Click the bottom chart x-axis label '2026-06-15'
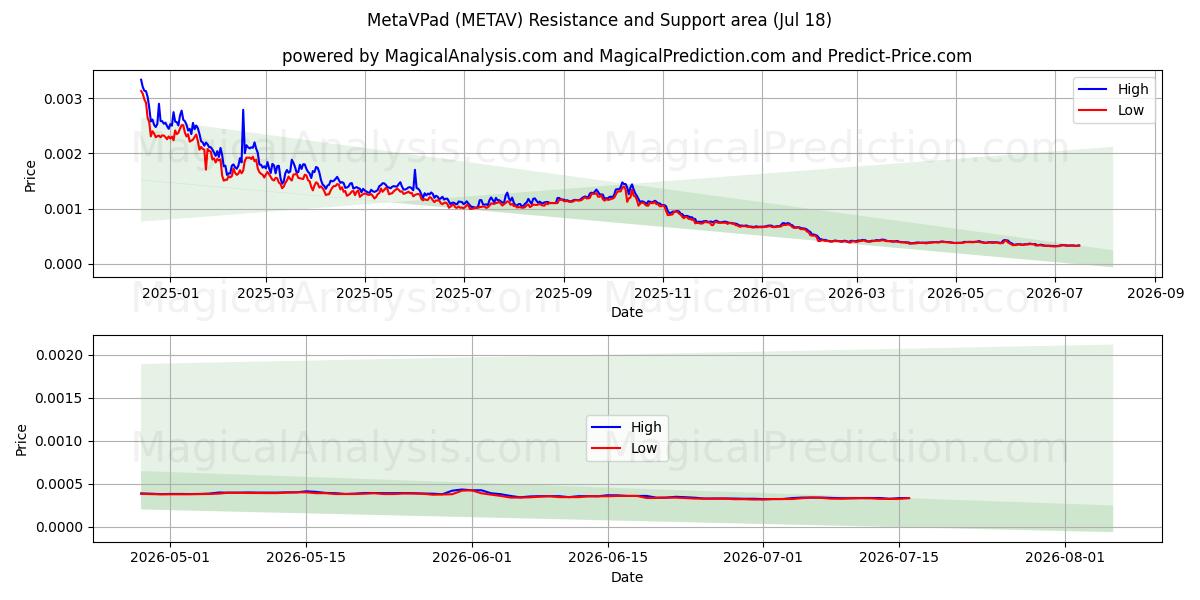 pyautogui.click(x=607, y=559)
